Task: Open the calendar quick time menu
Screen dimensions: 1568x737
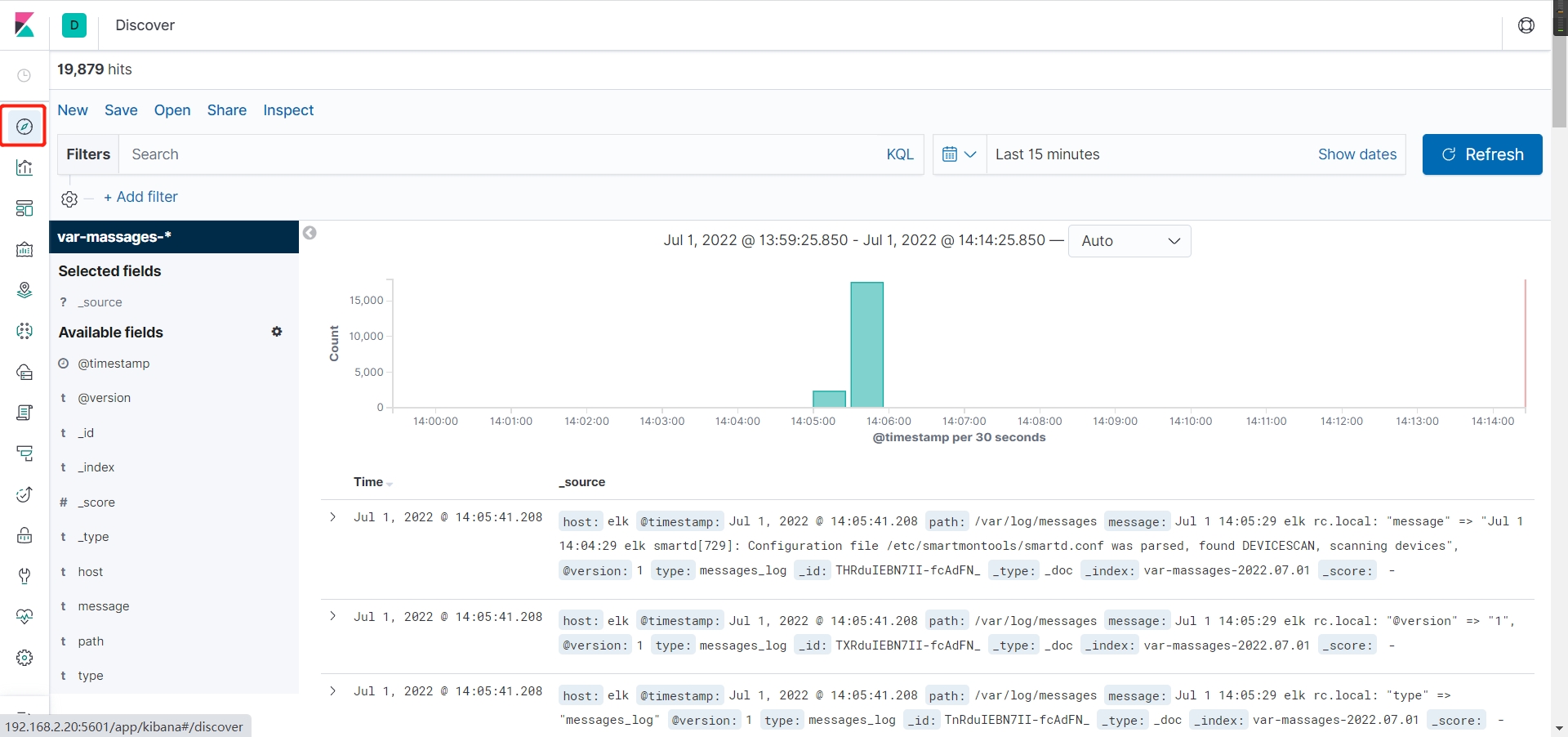Action: [959, 154]
